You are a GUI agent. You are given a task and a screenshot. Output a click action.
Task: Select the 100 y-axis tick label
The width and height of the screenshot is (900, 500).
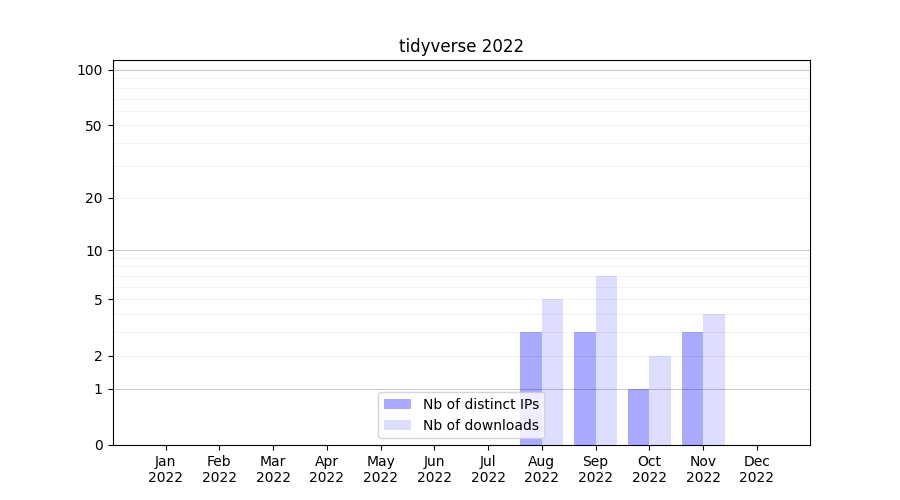(x=90, y=70)
